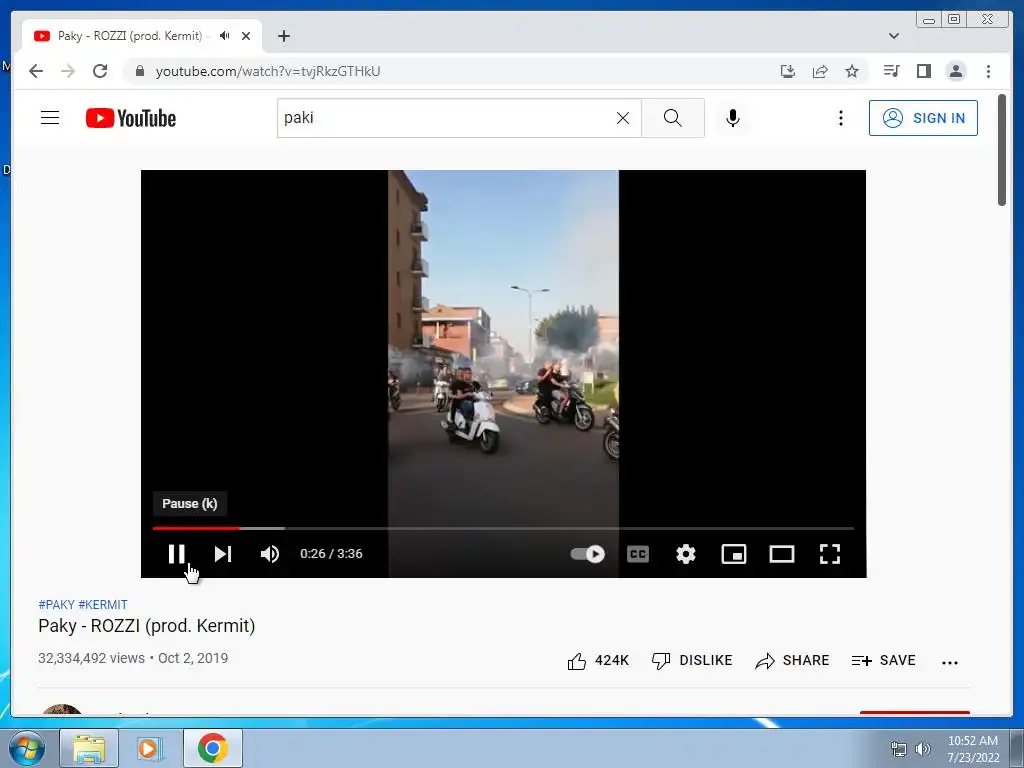Like the video (424K)

click(x=598, y=661)
